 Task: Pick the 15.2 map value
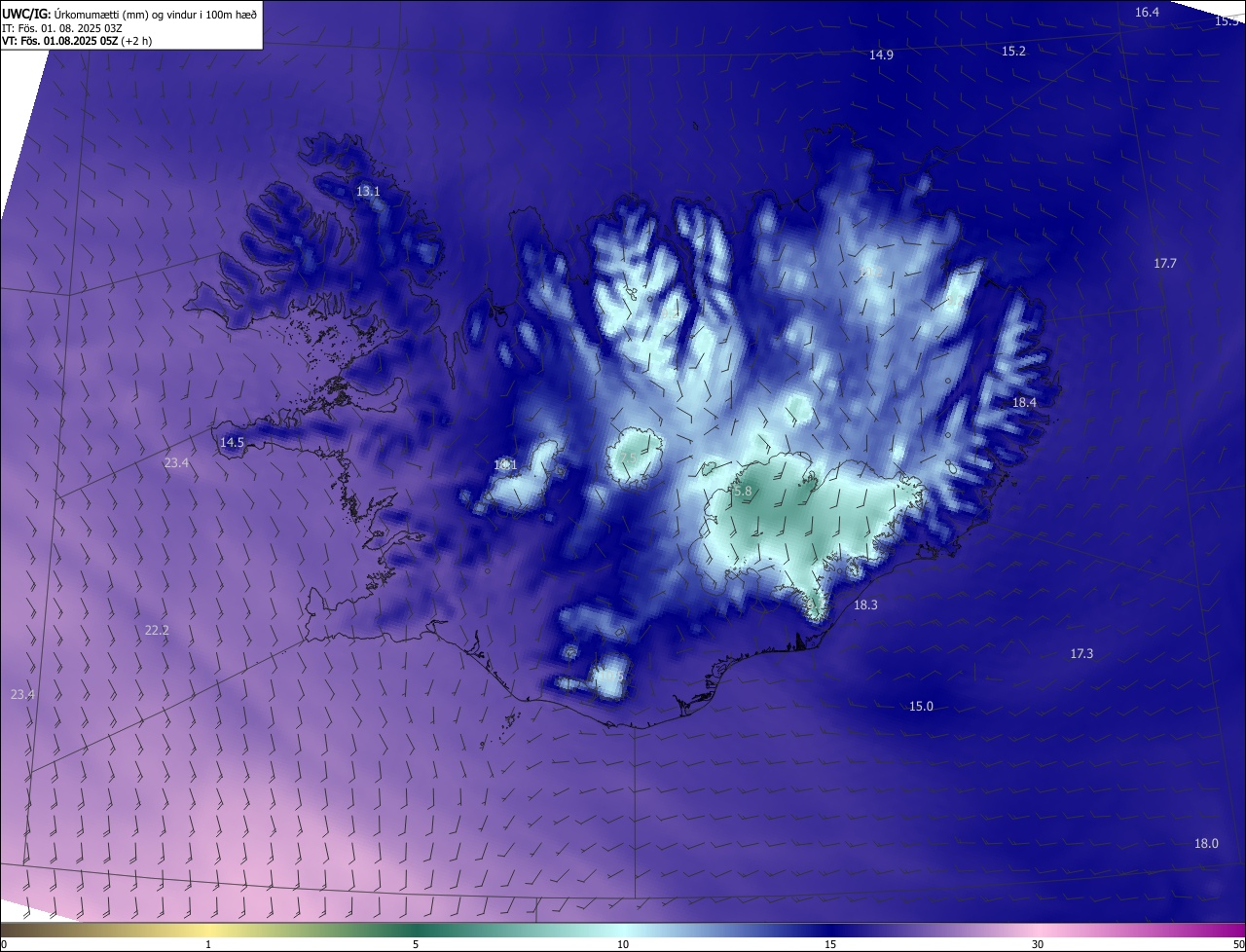(1013, 51)
